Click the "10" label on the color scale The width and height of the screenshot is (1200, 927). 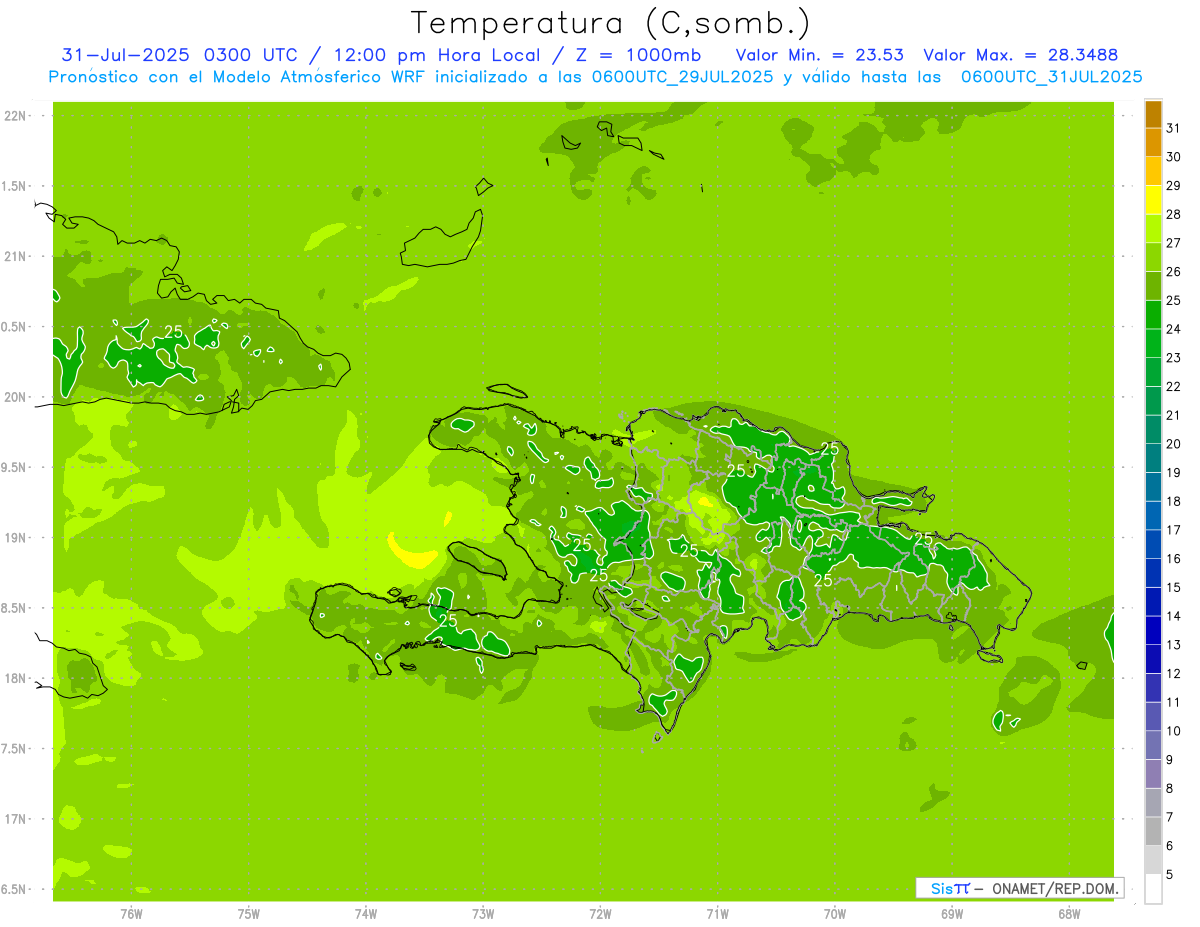[1174, 731]
